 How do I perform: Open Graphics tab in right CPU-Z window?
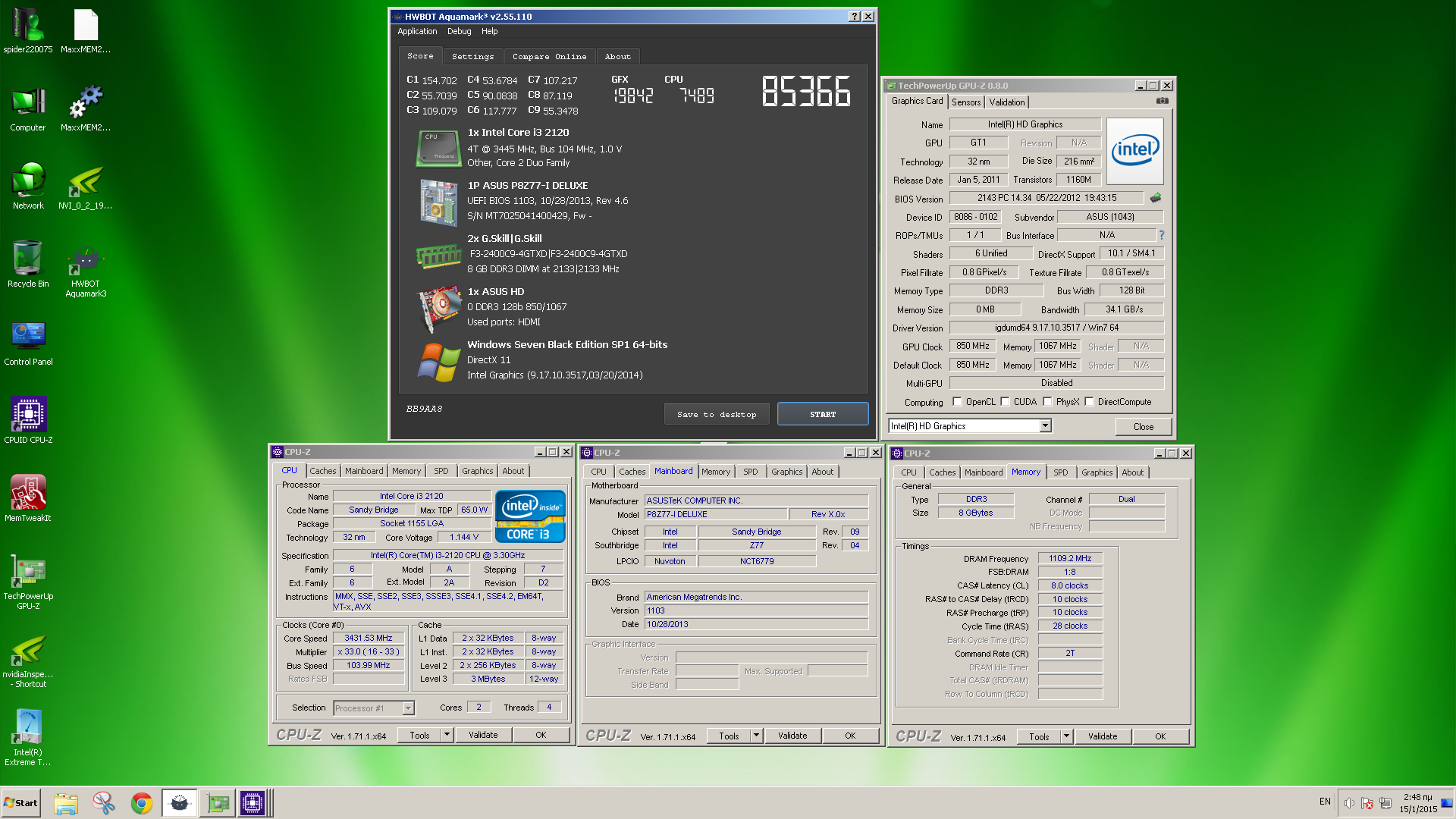point(1097,472)
